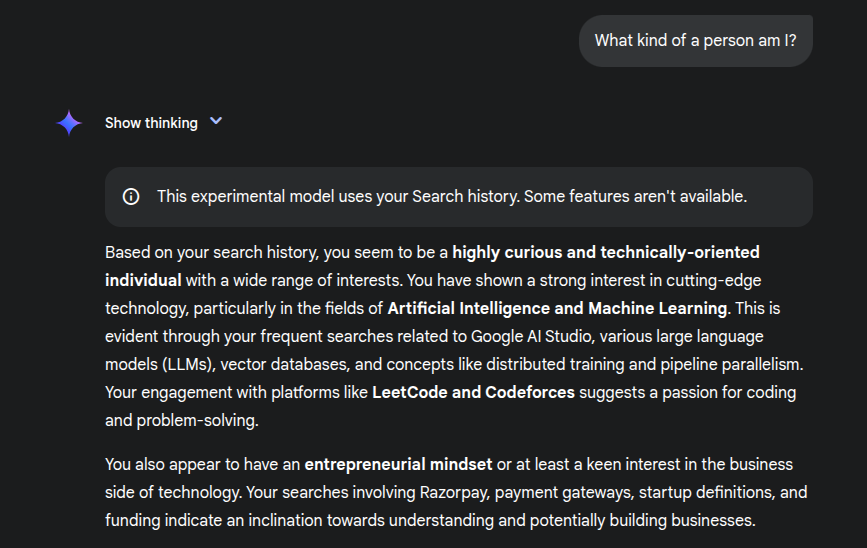
Task: Click the Show thinking label
Action: click(x=151, y=123)
